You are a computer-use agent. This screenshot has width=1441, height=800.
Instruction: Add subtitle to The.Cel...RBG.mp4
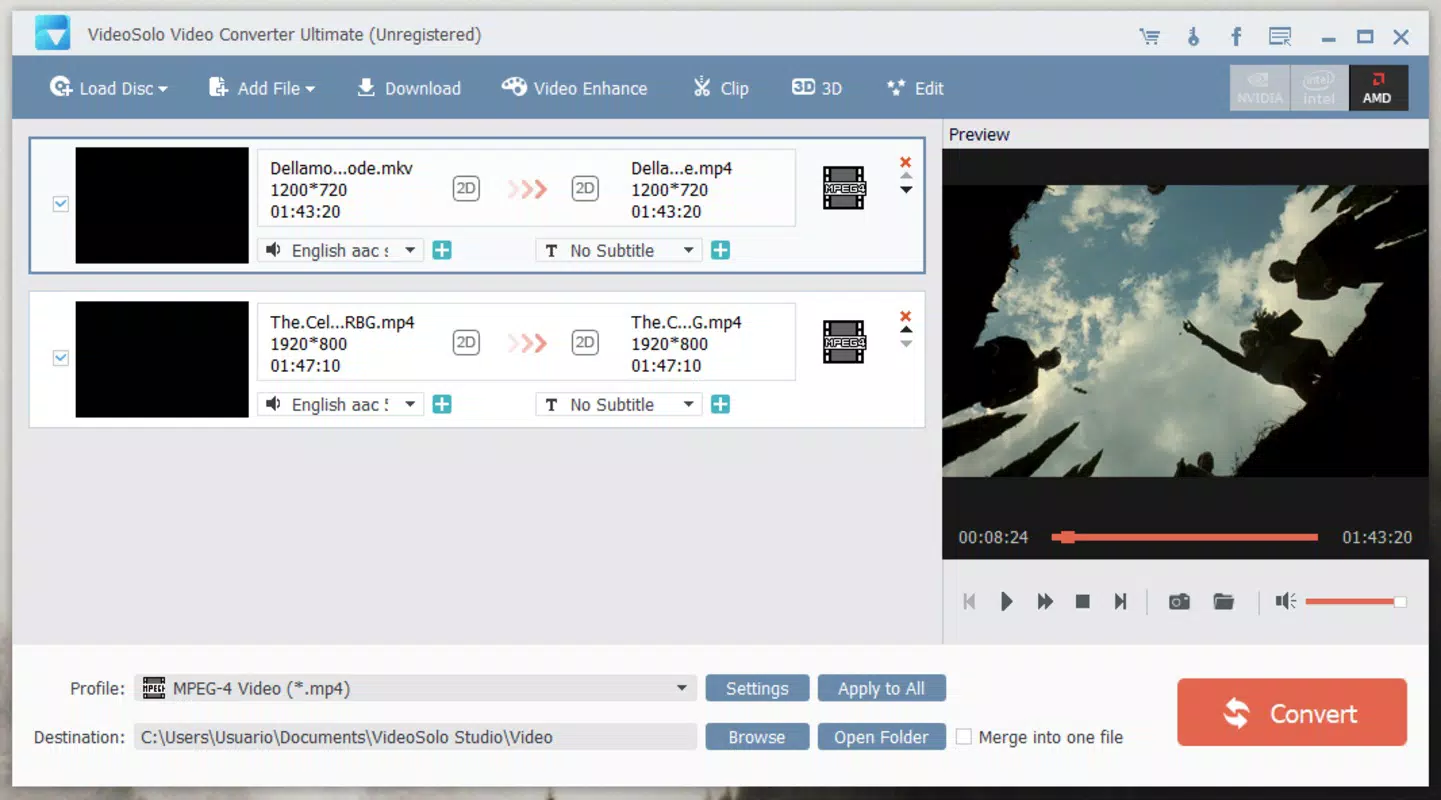720,404
